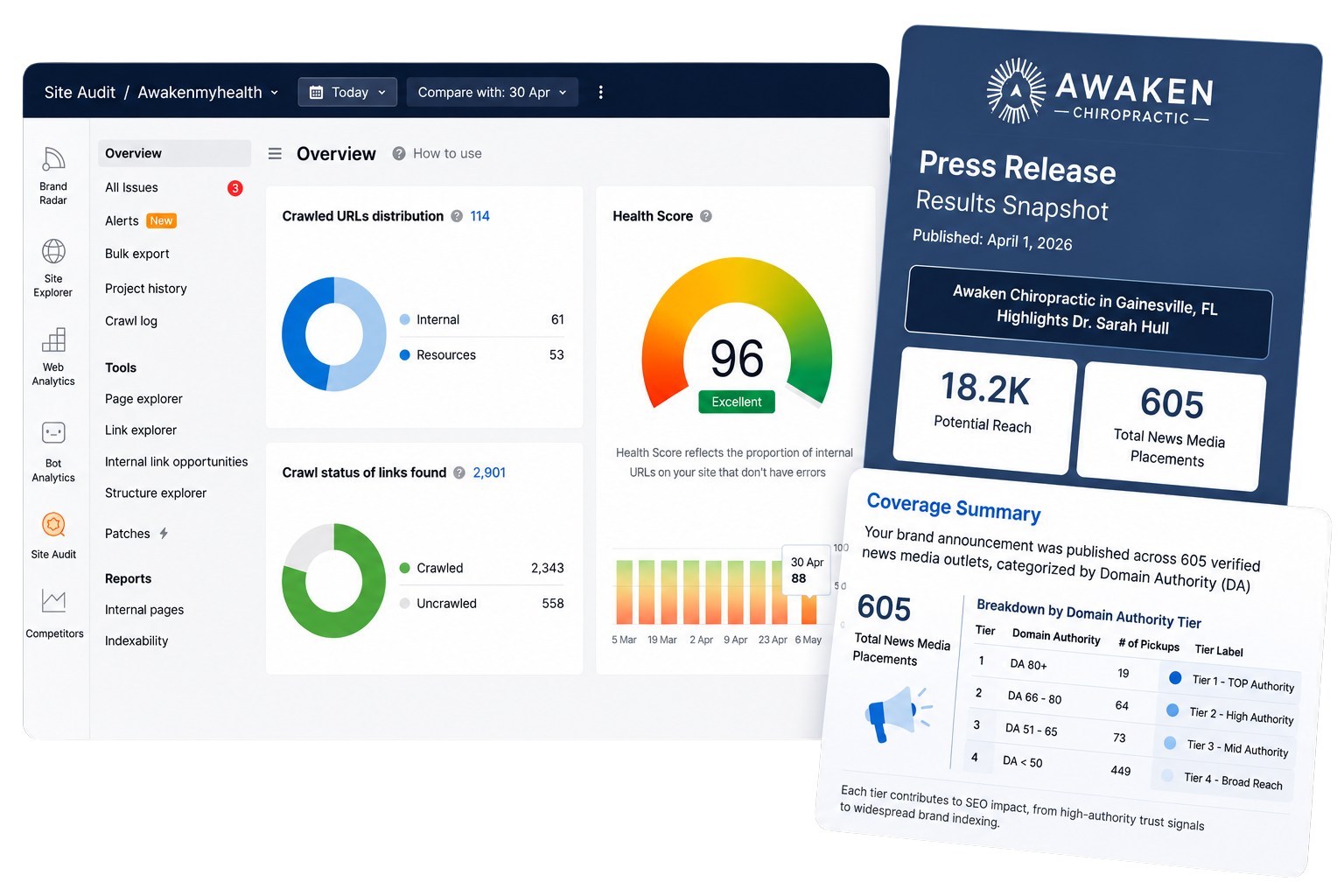
Task: Open All Issues in the side menu
Action: pos(131,187)
